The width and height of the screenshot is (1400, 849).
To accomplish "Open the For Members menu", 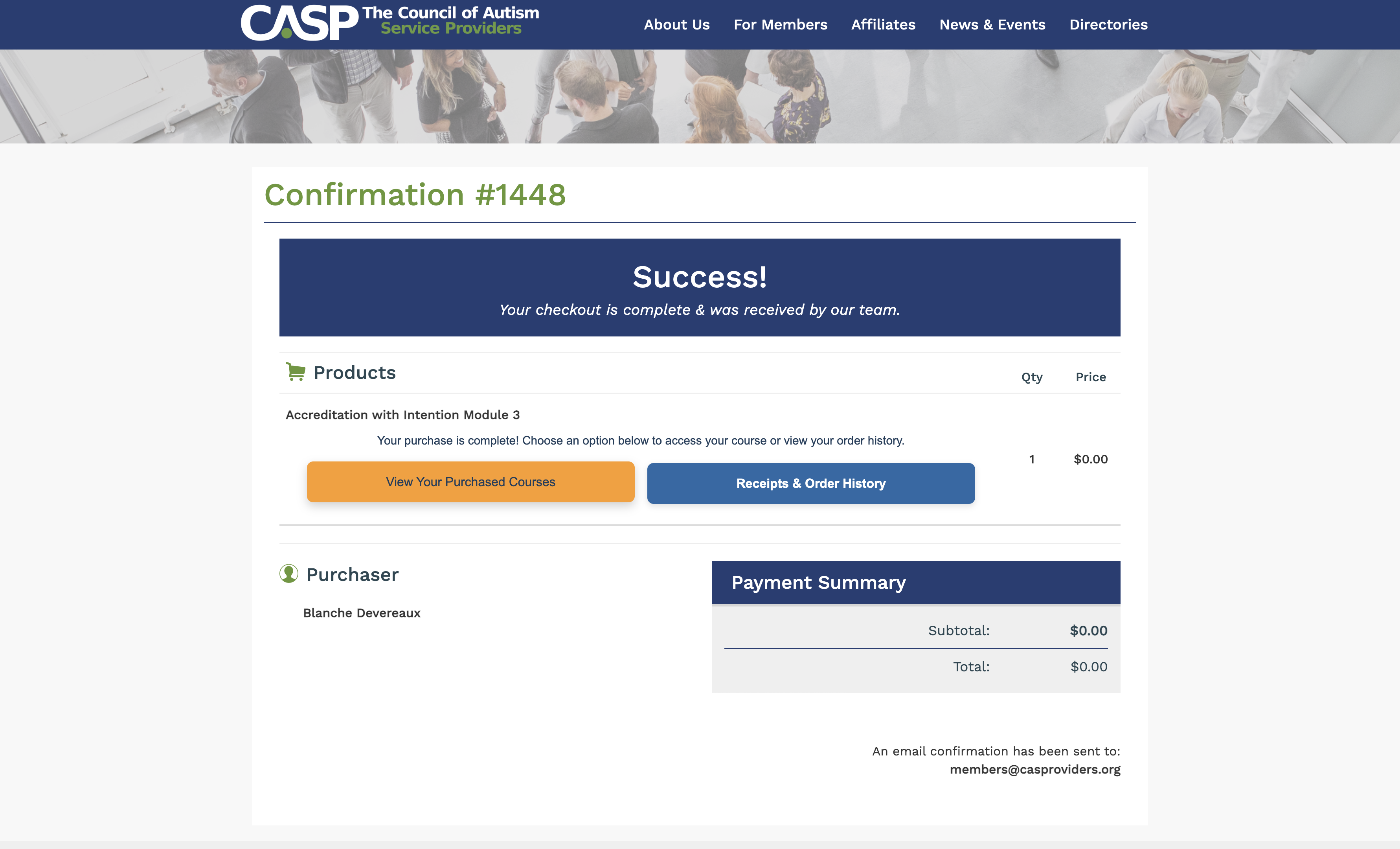I will [780, 24].
